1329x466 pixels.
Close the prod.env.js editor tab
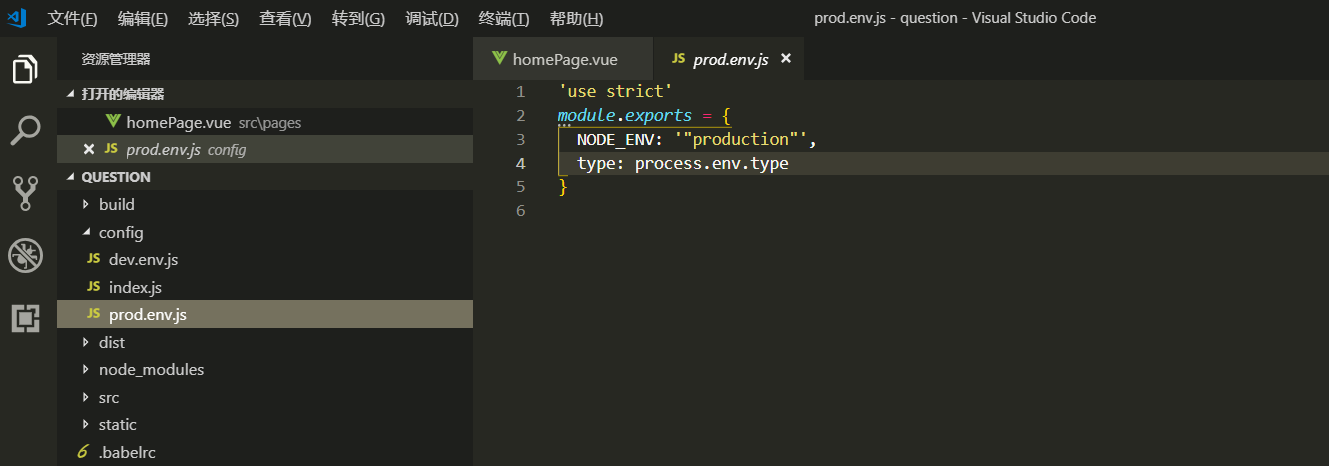(x=785, y=59)
